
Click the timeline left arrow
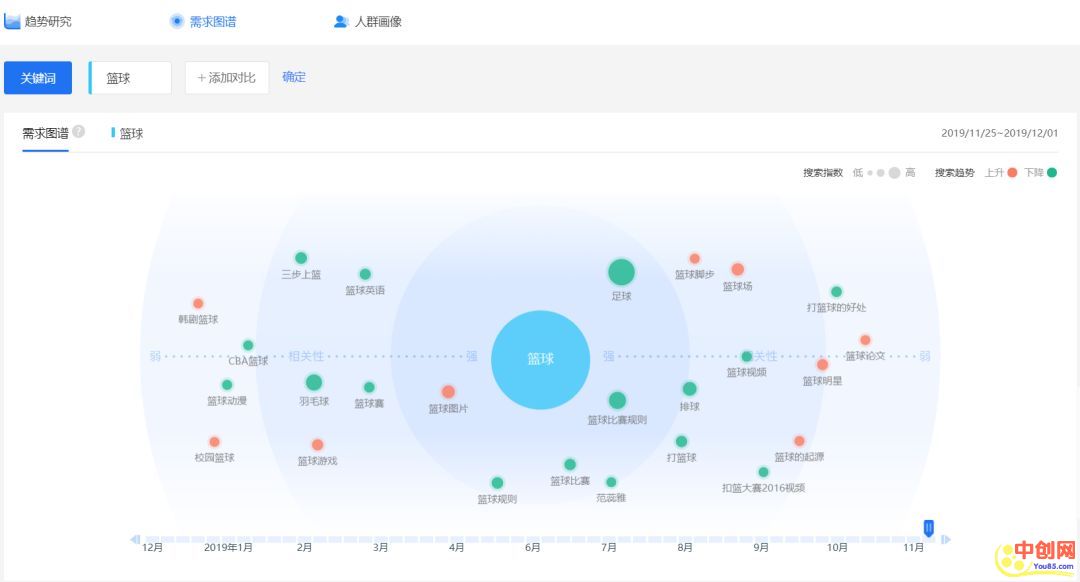point(135,540)
